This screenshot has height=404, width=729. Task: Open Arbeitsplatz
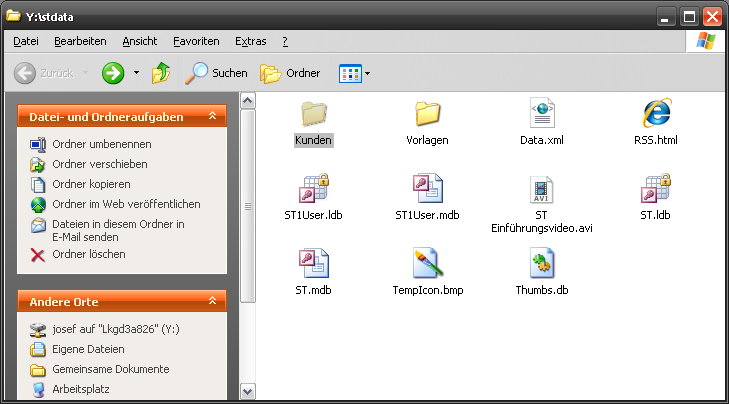(x=81, y=389)
